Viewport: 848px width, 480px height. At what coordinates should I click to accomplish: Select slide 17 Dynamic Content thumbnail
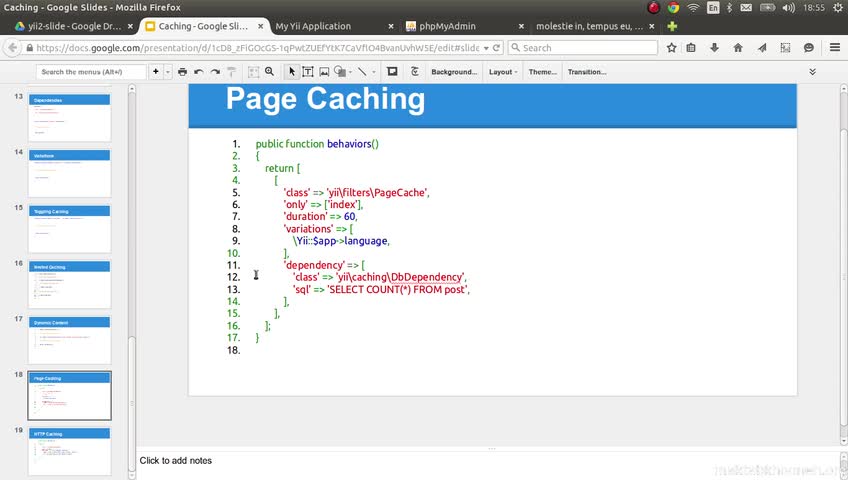[x=69, y=340]
